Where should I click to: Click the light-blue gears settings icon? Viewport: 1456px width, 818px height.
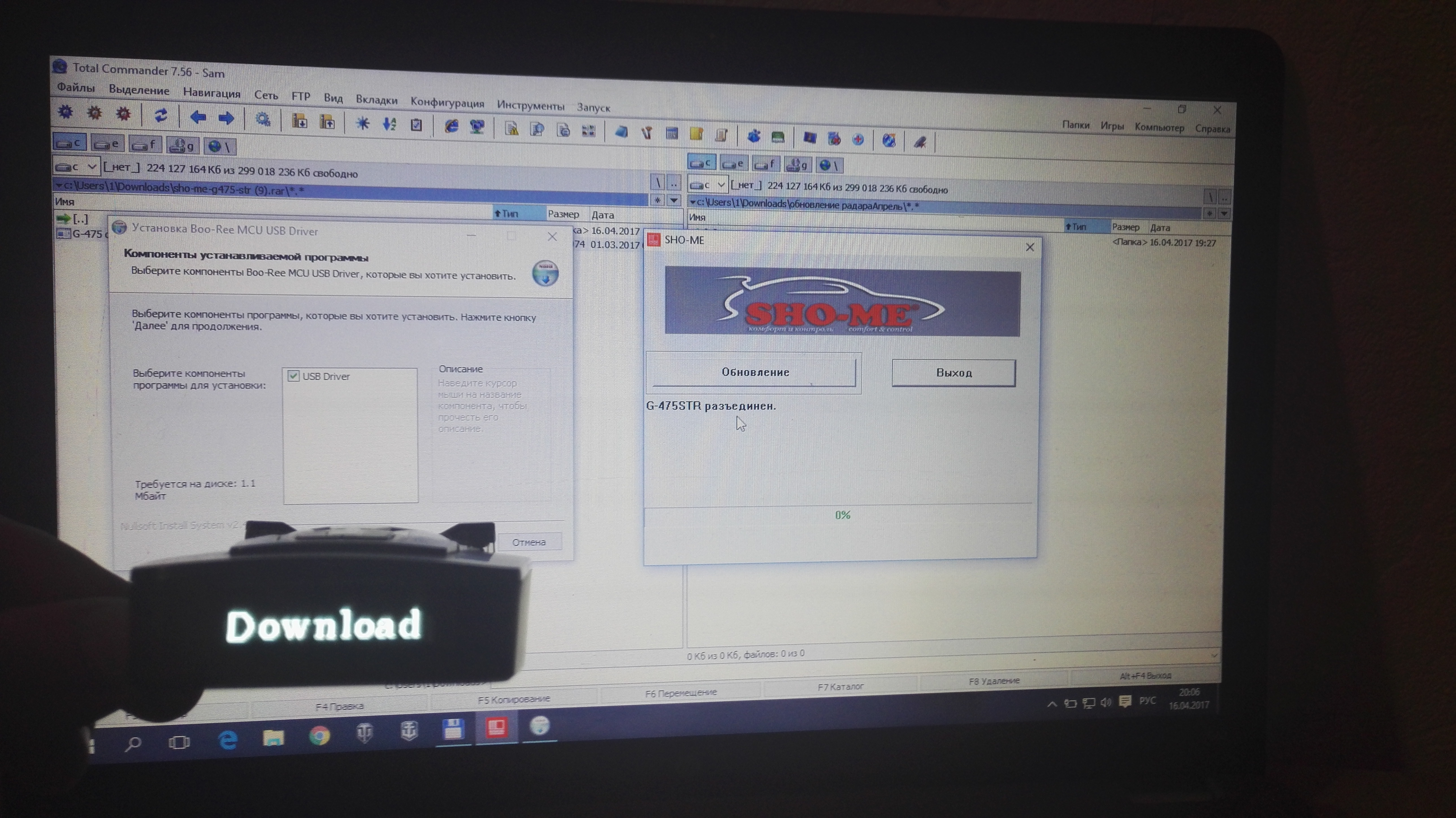point(263,119)
